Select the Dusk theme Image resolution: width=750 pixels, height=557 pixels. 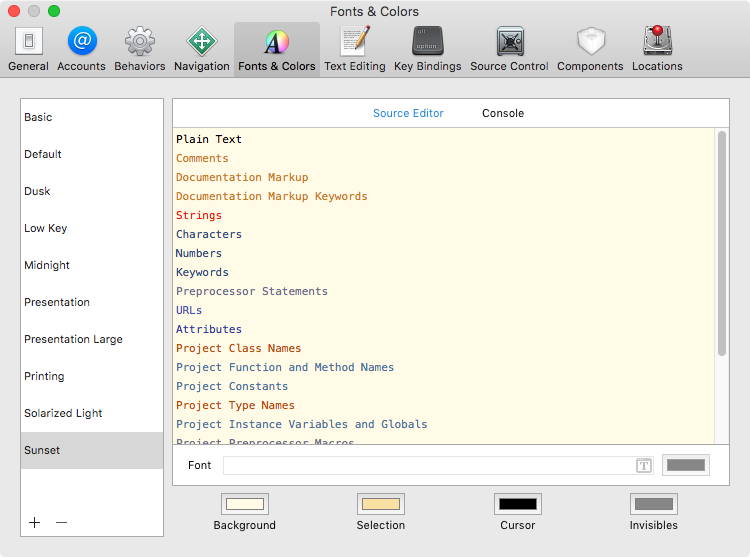(x=92, y=191)
